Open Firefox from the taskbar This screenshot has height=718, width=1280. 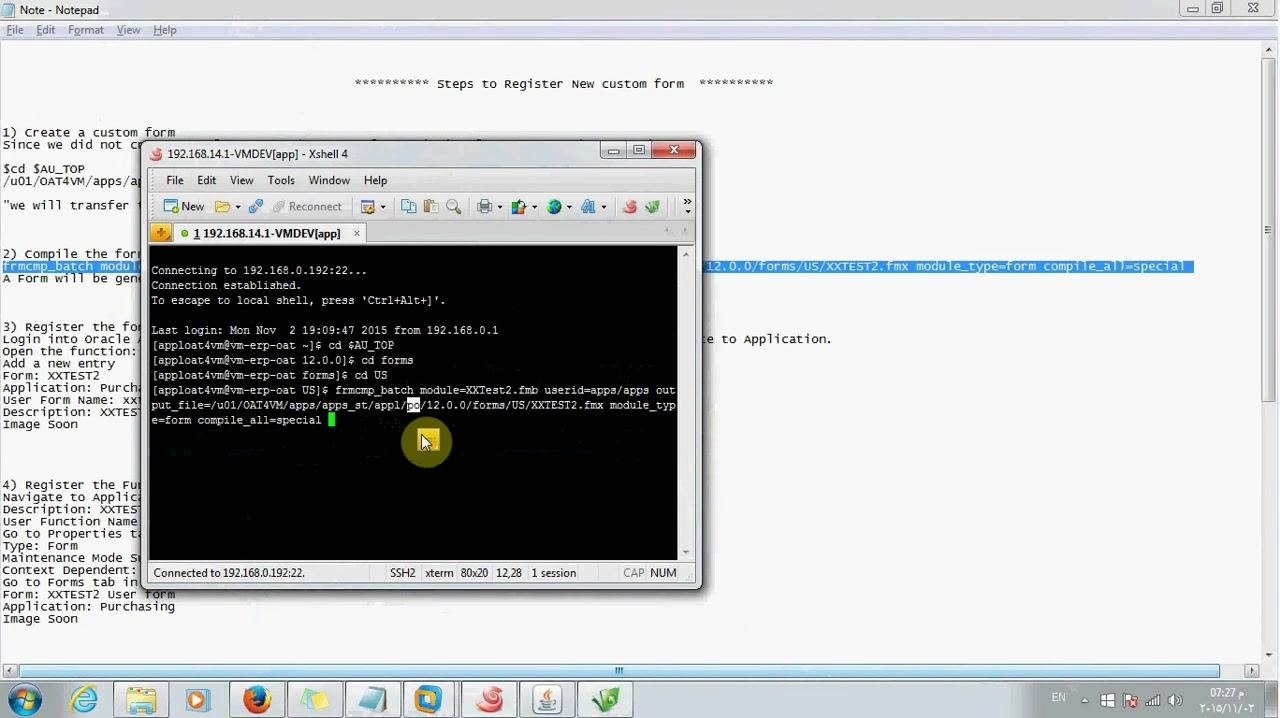pos(257,699)
